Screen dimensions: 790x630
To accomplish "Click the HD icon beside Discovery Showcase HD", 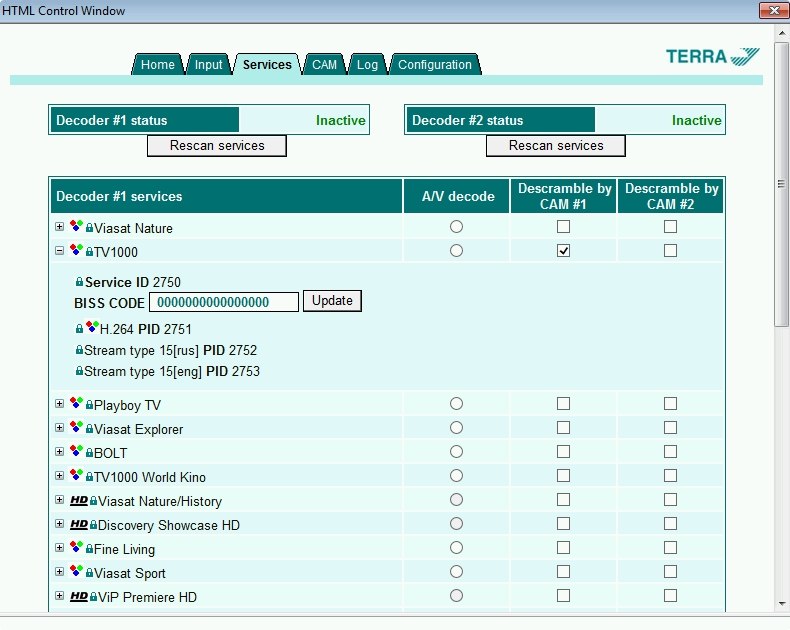I will (79, 524).
